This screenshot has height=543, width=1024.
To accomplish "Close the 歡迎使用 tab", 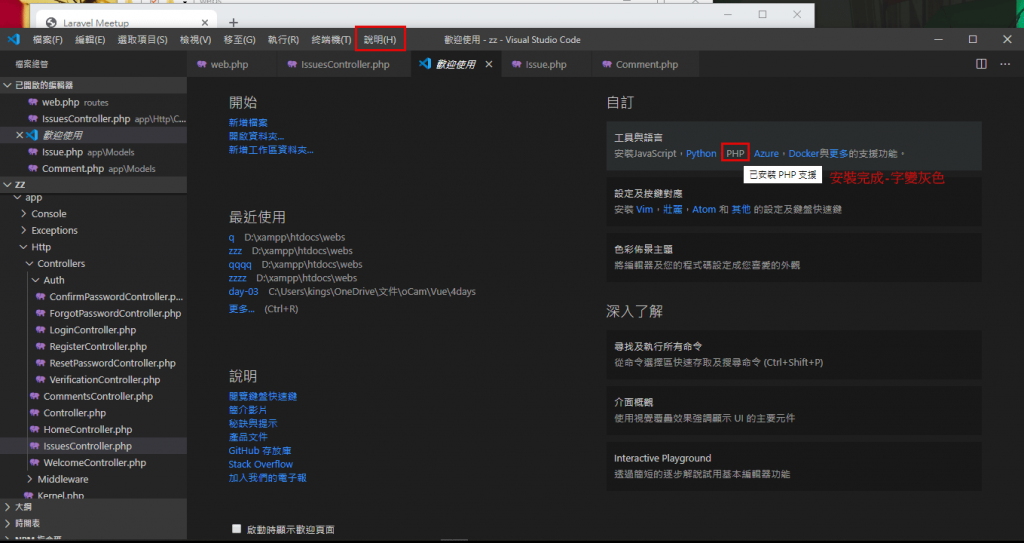I will [x=488, y=64].
